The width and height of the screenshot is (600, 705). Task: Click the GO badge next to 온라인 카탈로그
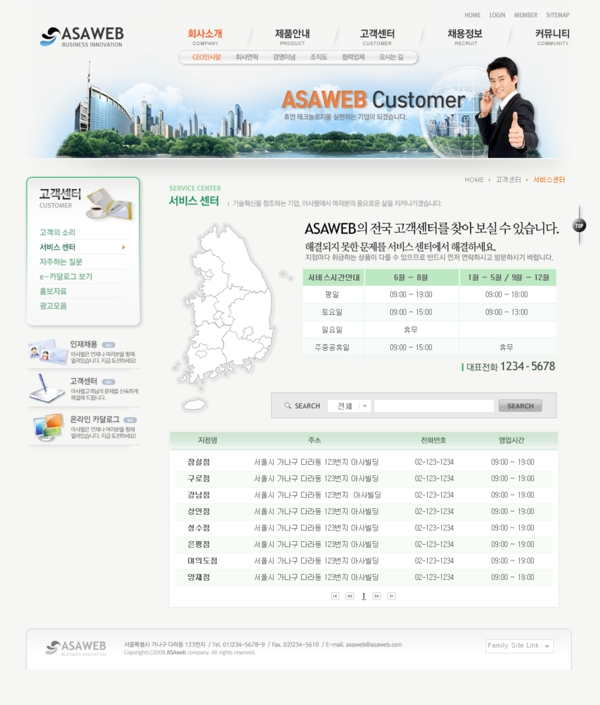coord(130,420)
